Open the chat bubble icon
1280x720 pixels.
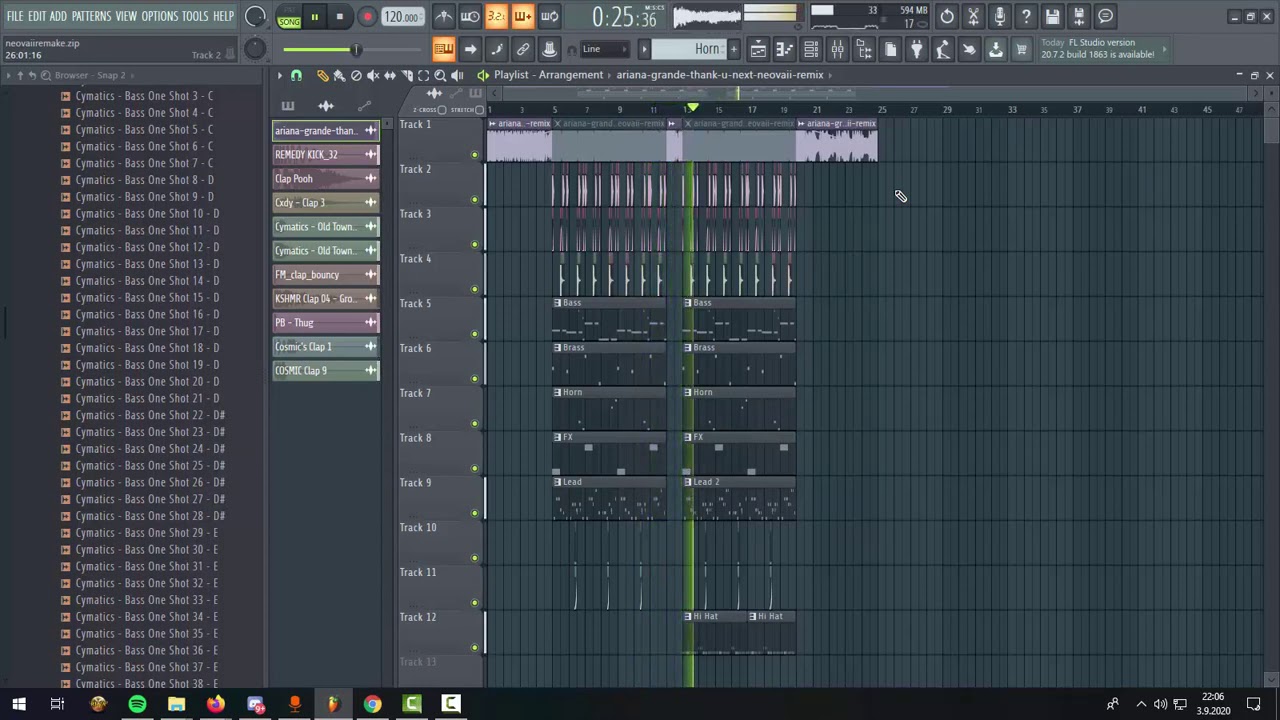1105,16
